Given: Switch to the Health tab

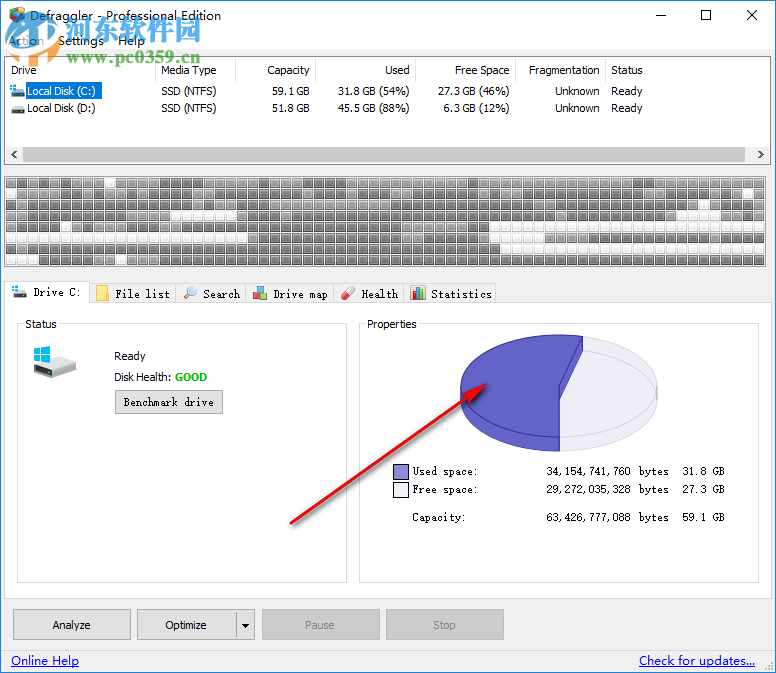Looking at the screenshot, I should click(x=369, y=294).
